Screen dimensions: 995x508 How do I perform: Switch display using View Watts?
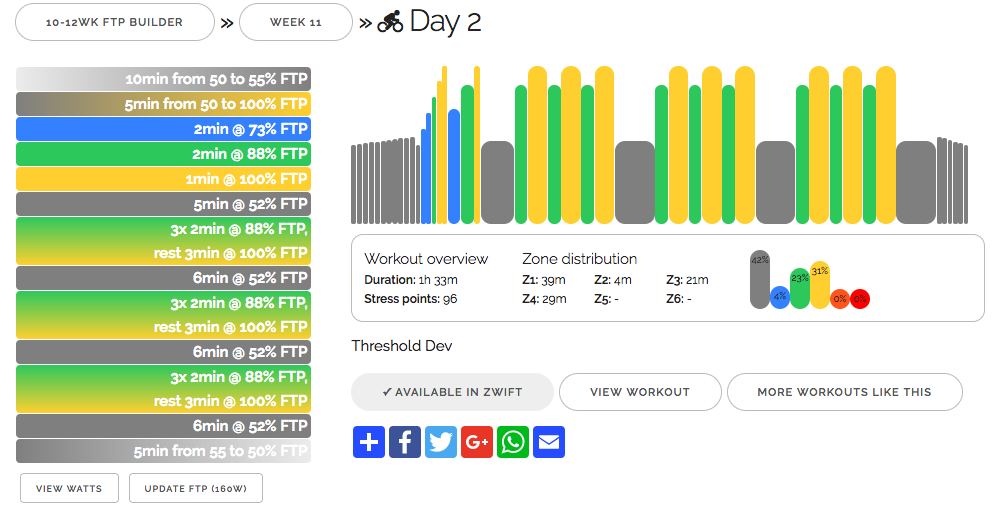pos(69,488)
